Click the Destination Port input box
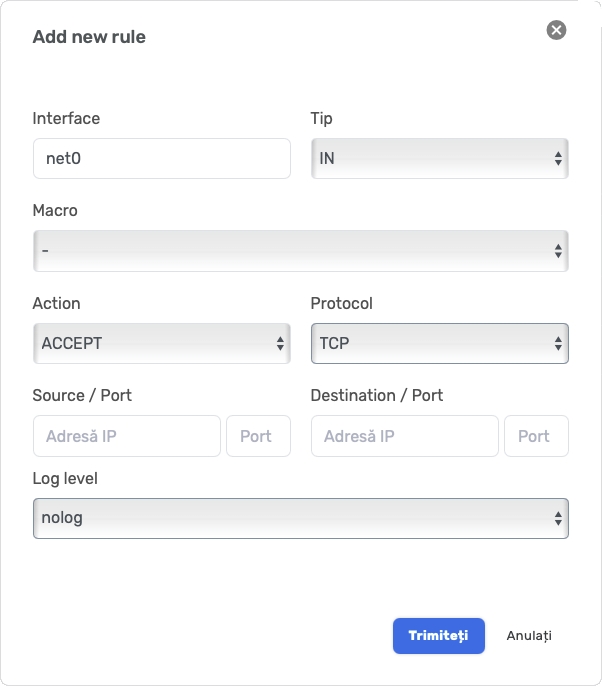 (536, 436)
